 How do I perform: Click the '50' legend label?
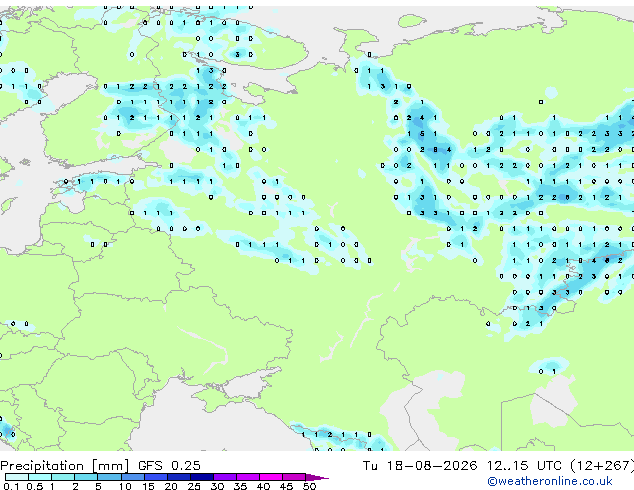310,486
